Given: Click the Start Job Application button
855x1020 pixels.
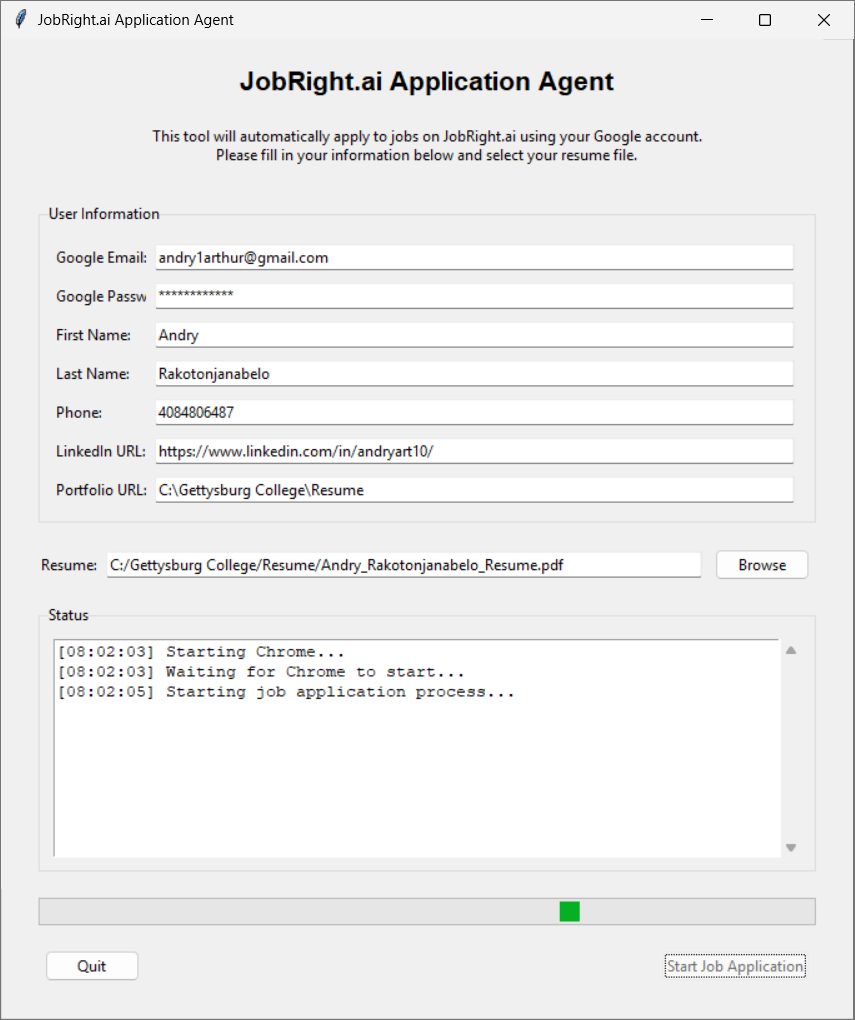Looking at the screenshot, I should coord(735,966).
